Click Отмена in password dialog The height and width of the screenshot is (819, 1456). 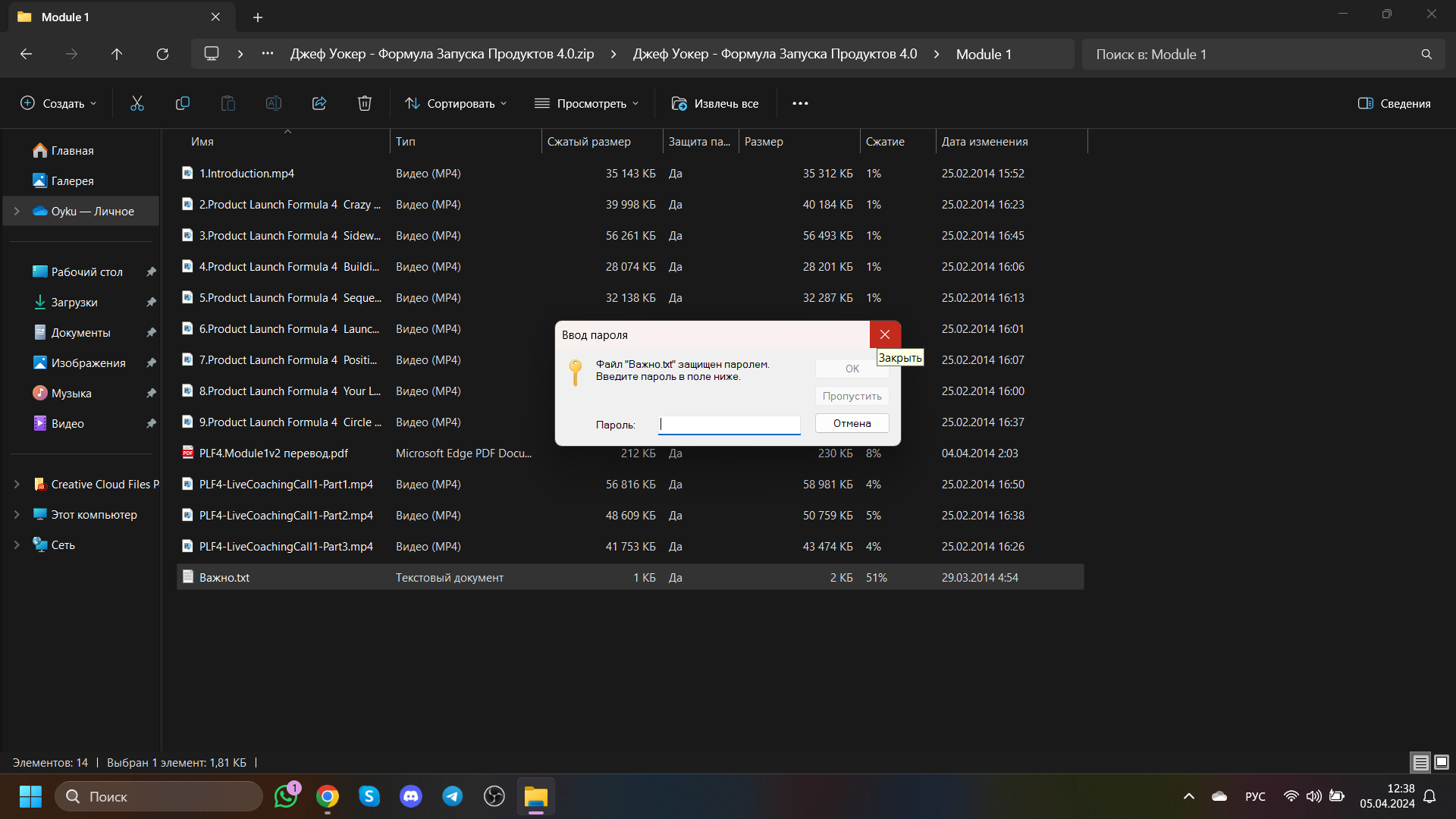(852, 423)
